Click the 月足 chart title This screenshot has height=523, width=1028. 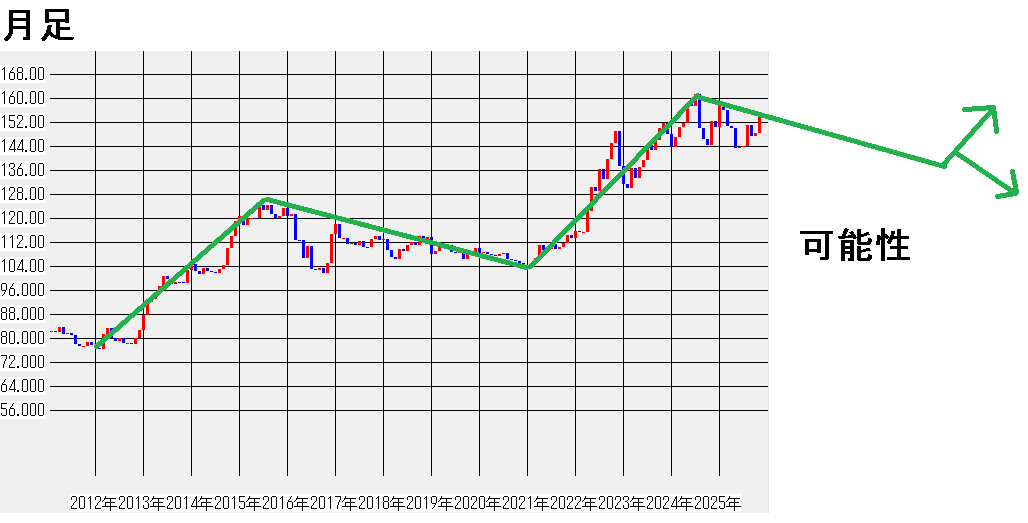[38, 24]
